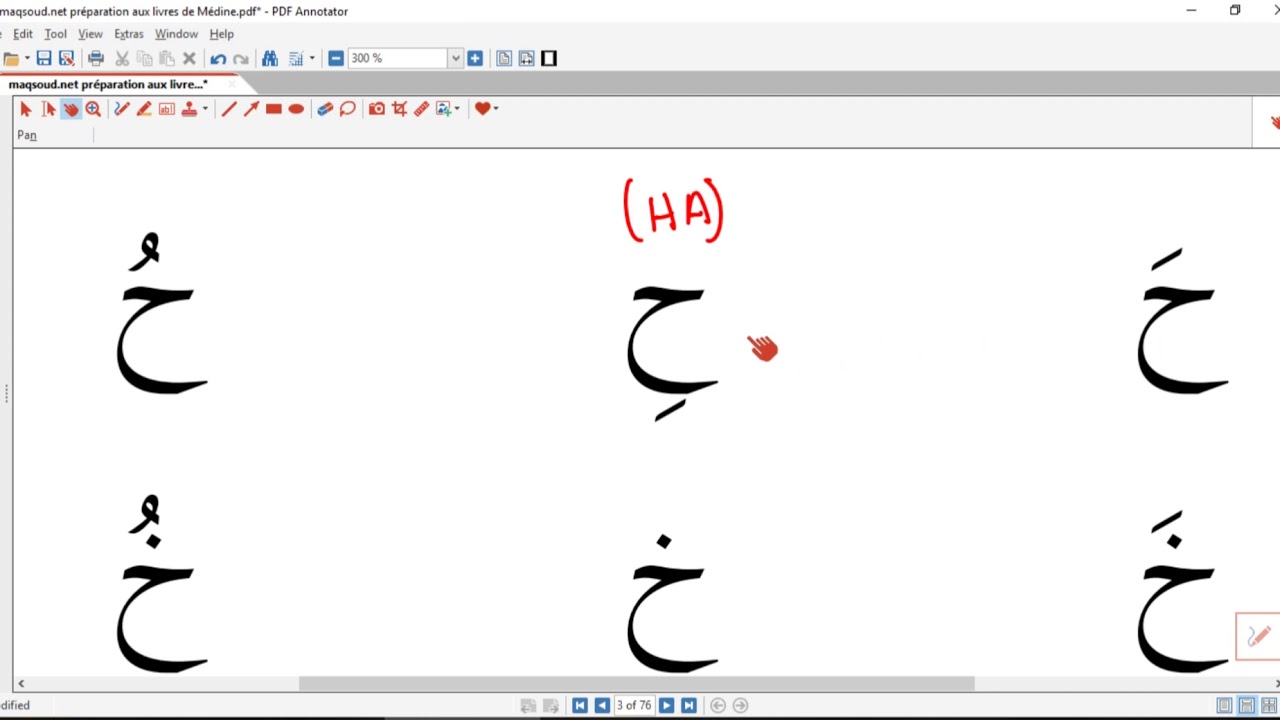Choose the Select Text tool
Image resolution: width=1280 pixels, height=720 pixels.
pyautogui.click(x=48, y=108)
